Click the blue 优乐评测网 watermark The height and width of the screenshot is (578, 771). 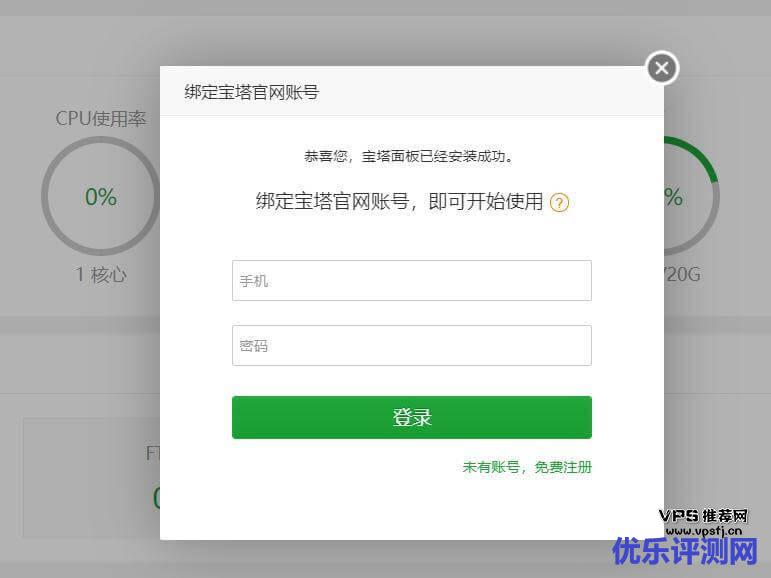point(685,551)
